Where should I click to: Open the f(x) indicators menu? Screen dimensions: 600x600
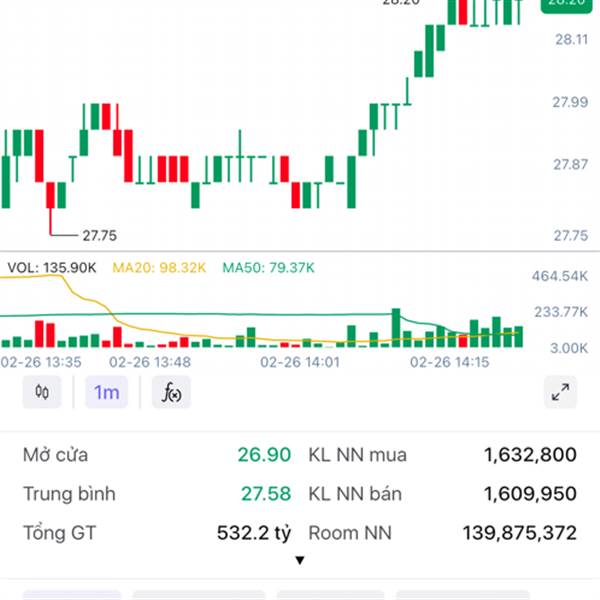pyautogui.click(x=171, y=392)
